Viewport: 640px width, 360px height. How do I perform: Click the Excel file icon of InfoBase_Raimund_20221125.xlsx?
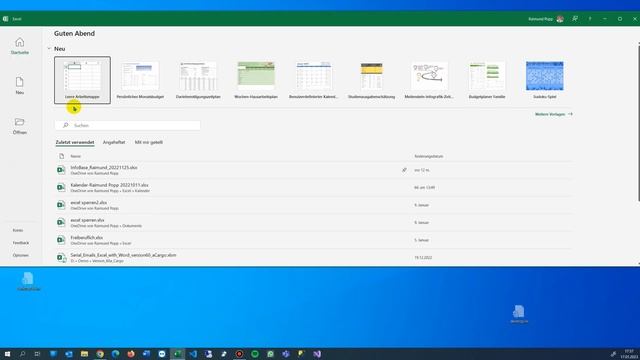pos(61,170)
